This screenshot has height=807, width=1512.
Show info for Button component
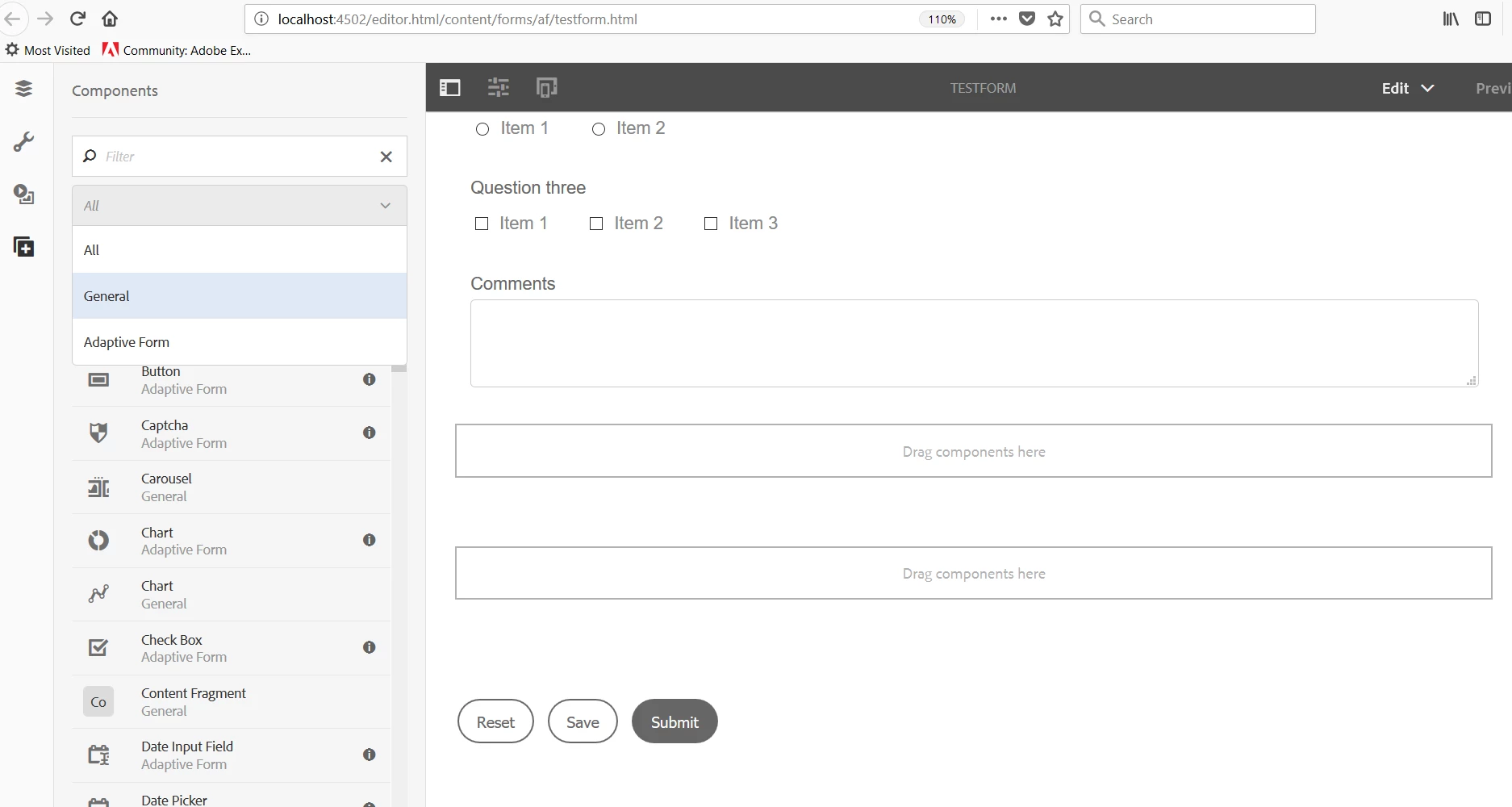[370, 379]
